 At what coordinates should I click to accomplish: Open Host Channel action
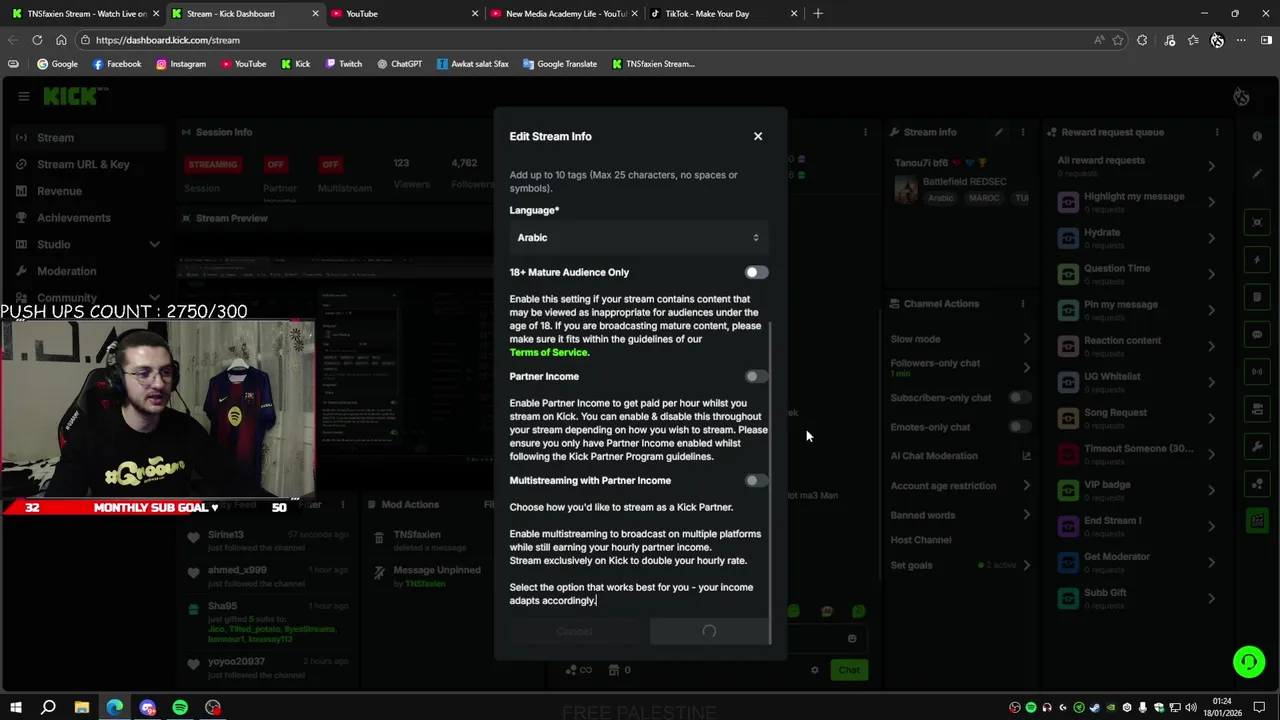click(x=921, y=540)
